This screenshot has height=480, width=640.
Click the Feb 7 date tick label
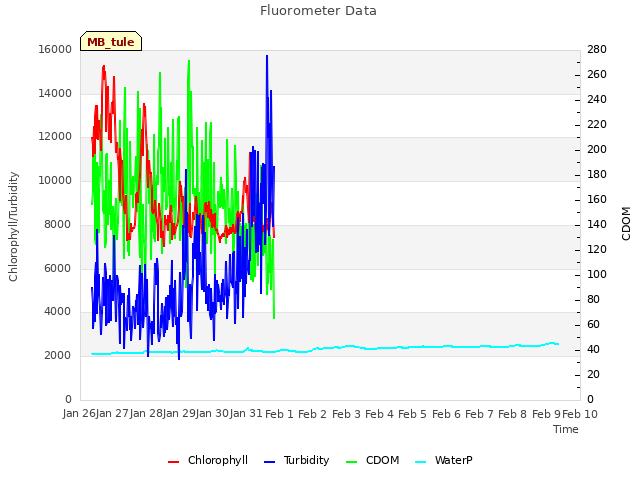[480, 415]
